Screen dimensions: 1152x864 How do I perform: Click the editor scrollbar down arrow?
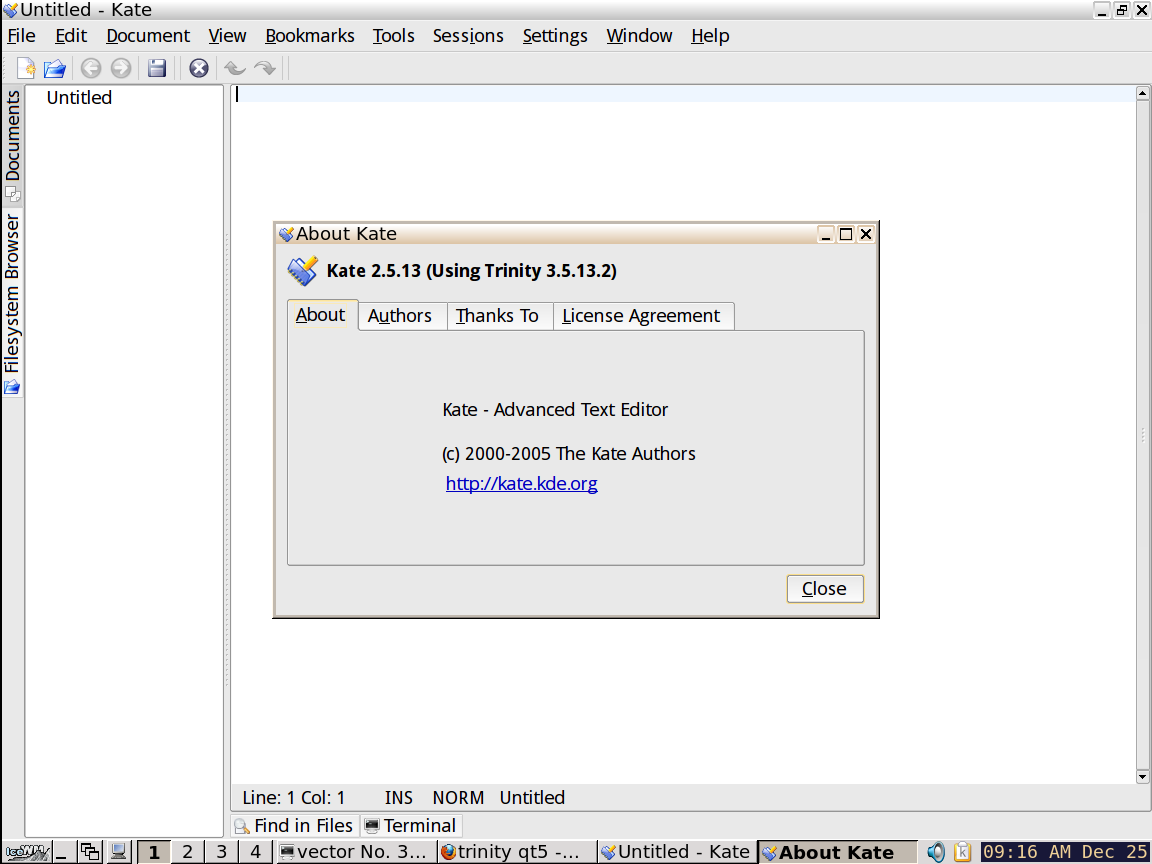pyautogui.click(x=1142, y=777)
